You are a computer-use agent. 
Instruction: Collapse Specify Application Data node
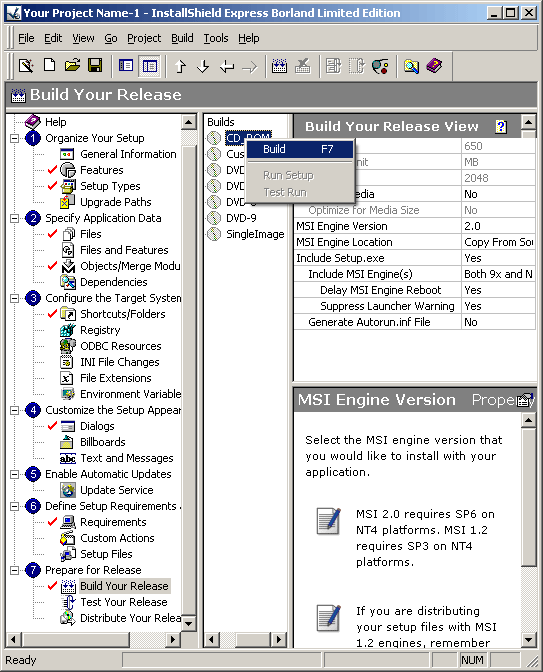[x=15, y=218]
